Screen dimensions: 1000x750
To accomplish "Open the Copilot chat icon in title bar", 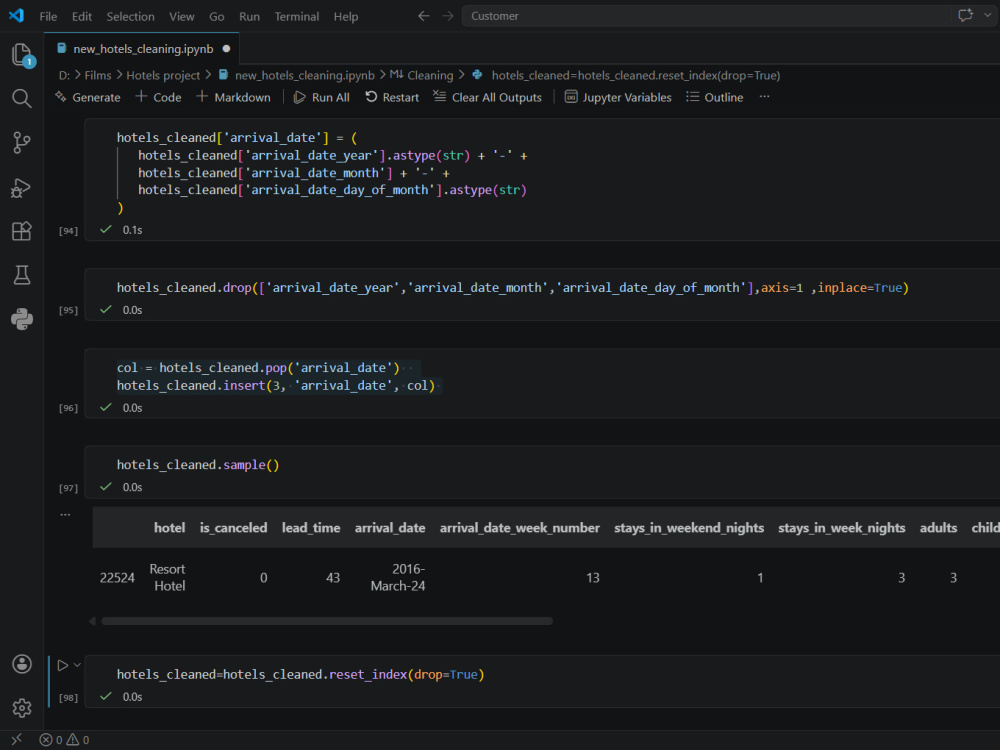I will coord(965,15).
